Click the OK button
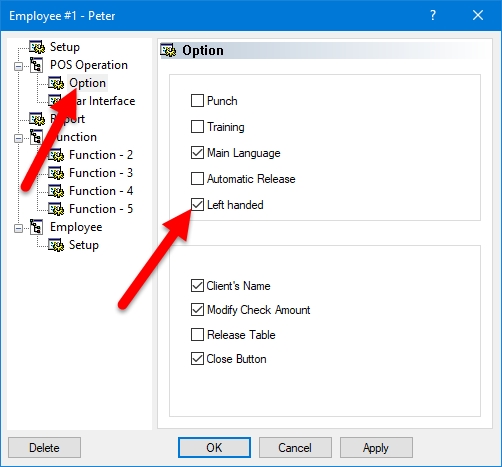This screenshot has height=467, width=502. coord(214,448)
